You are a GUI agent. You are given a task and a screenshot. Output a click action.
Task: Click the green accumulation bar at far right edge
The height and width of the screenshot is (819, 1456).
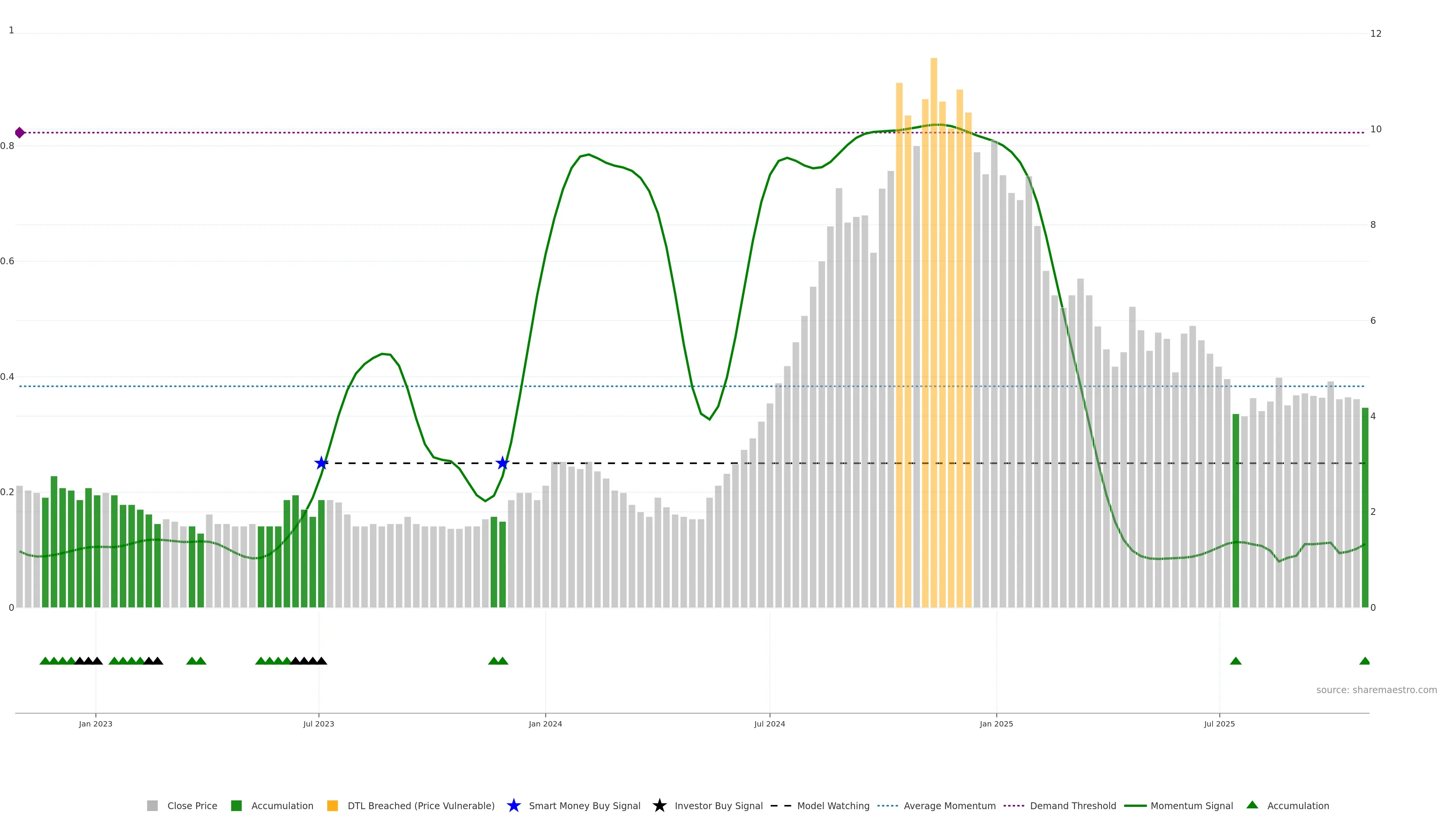[1365, 509]
